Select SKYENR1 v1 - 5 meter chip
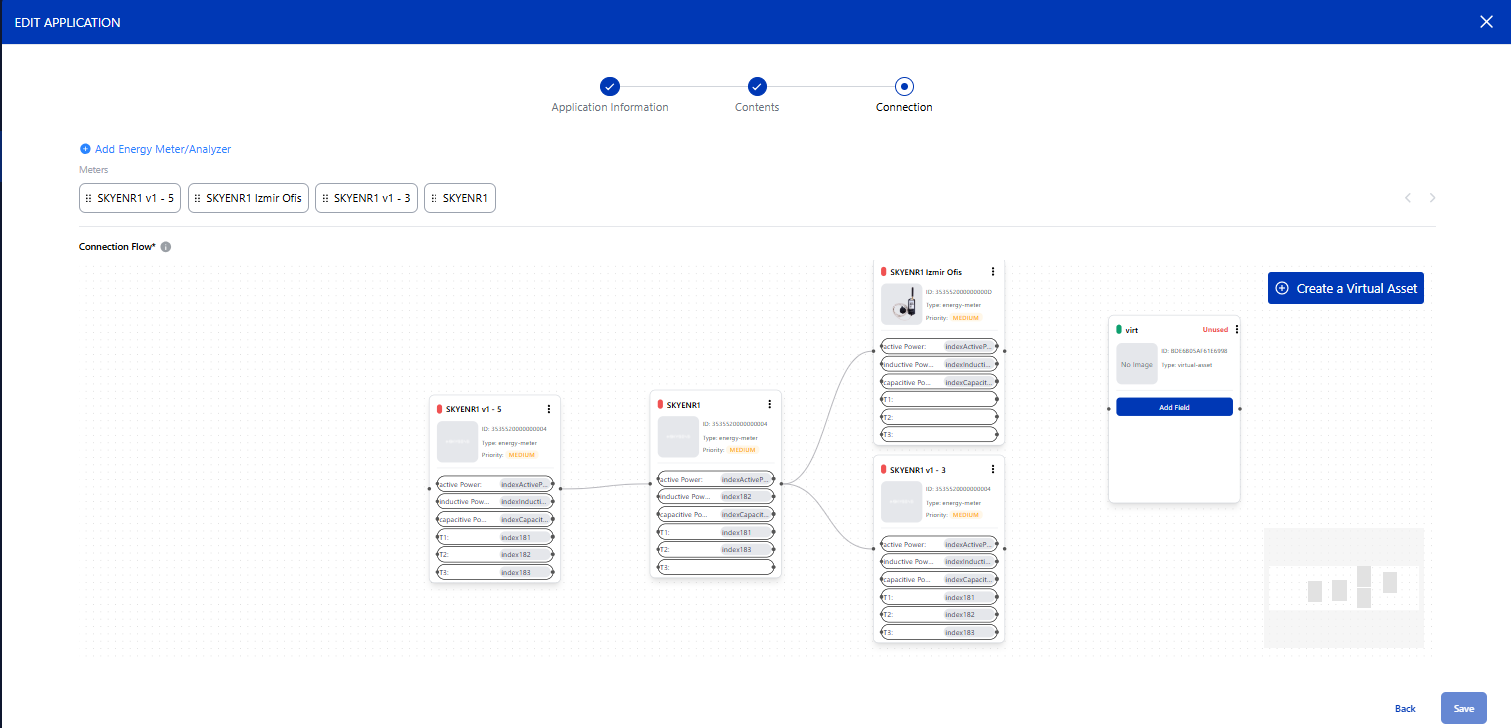Image resolution: width=1511 pixels, height=728 pixels. coord(130,198)
